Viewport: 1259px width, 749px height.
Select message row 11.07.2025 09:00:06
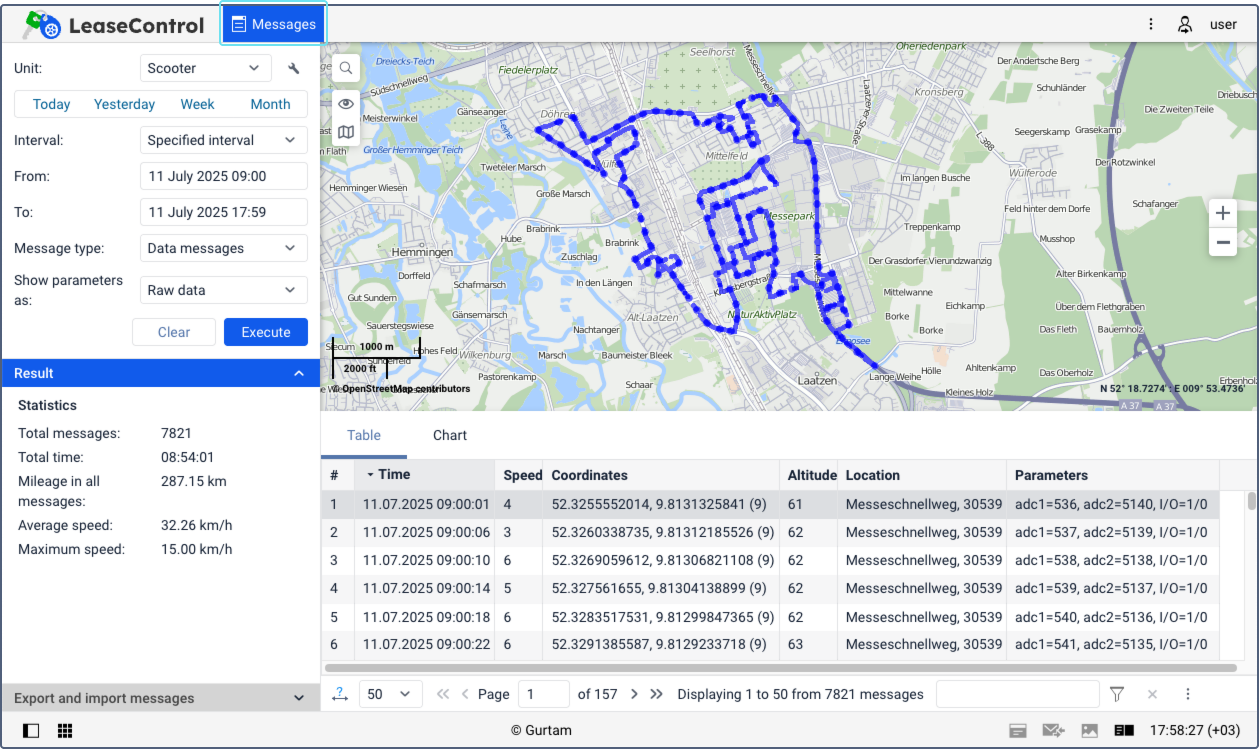click(x=770, y=532)
